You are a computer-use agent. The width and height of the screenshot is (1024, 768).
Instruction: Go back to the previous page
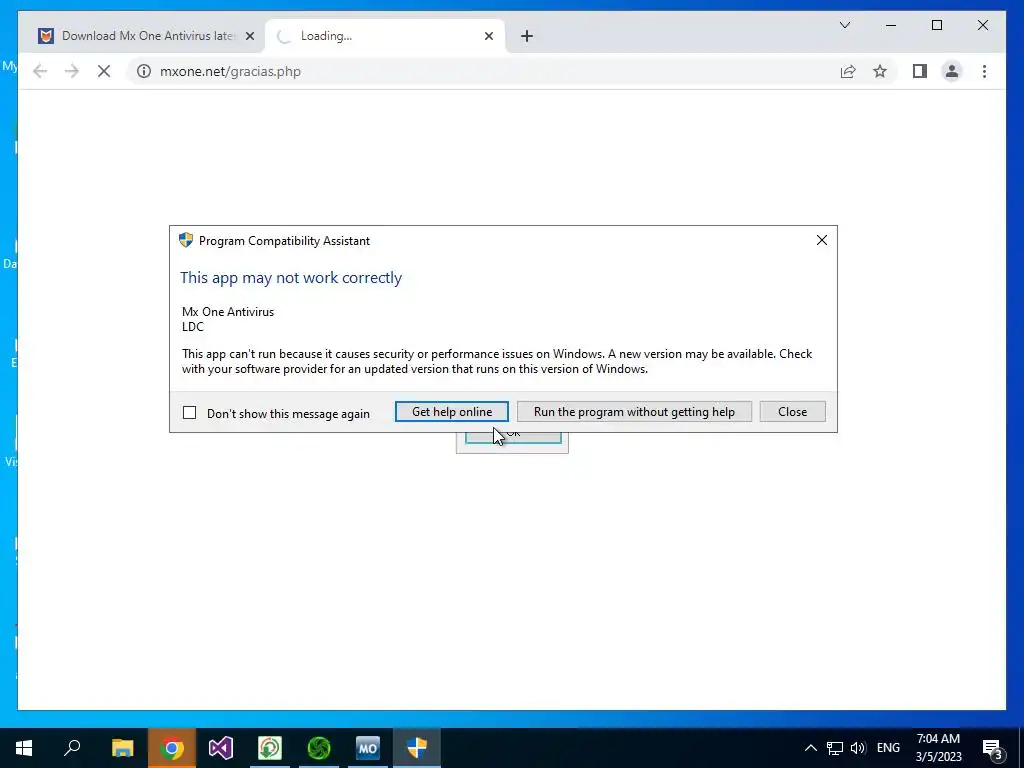click(x=40, y=71)
